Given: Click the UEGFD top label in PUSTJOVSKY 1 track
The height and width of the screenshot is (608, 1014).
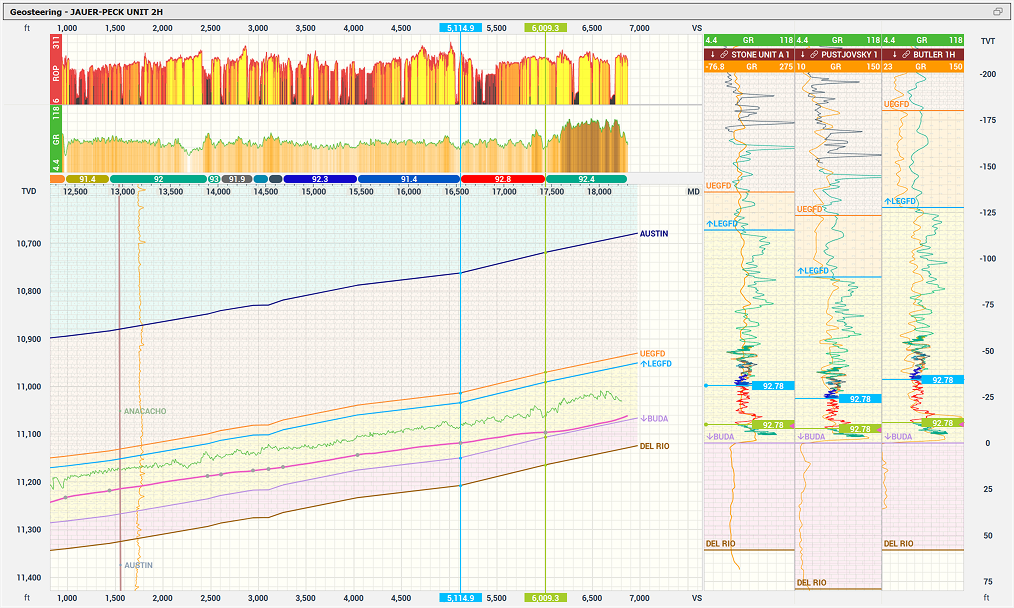Looking at the screenshot, I should (x=810, y=209).
